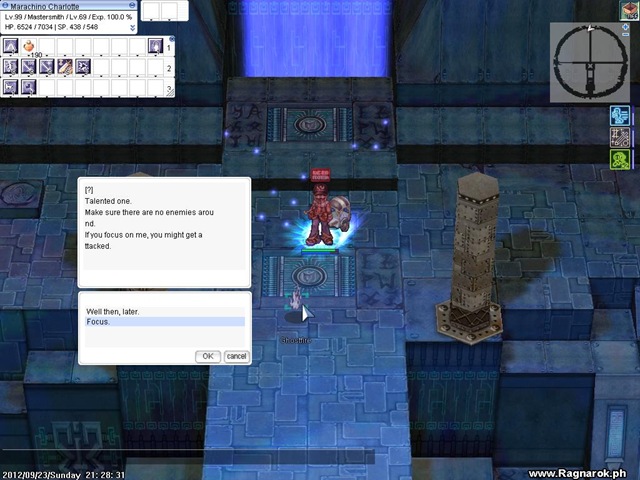
Task: Zoom out the minimap with minus button
Action: [626, 35]
